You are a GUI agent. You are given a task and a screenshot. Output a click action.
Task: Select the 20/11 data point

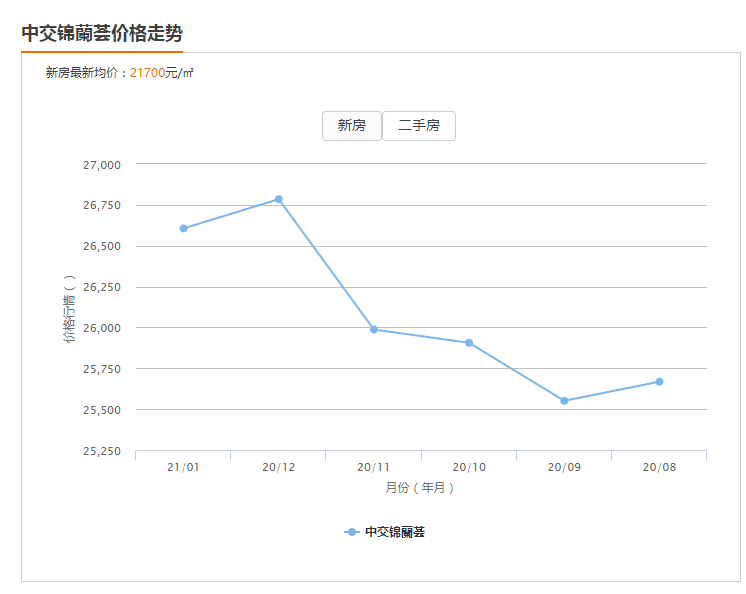tap(374, 329)
